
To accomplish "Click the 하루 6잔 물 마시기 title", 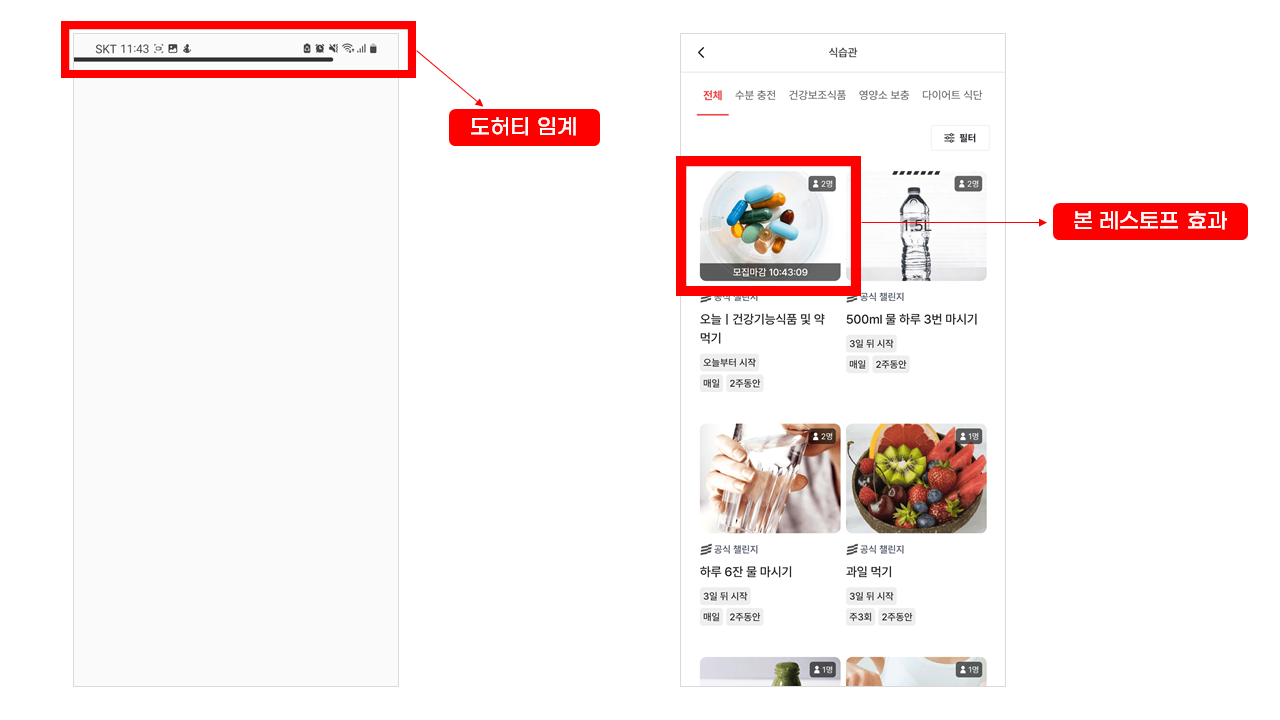I will coord(746,572).
